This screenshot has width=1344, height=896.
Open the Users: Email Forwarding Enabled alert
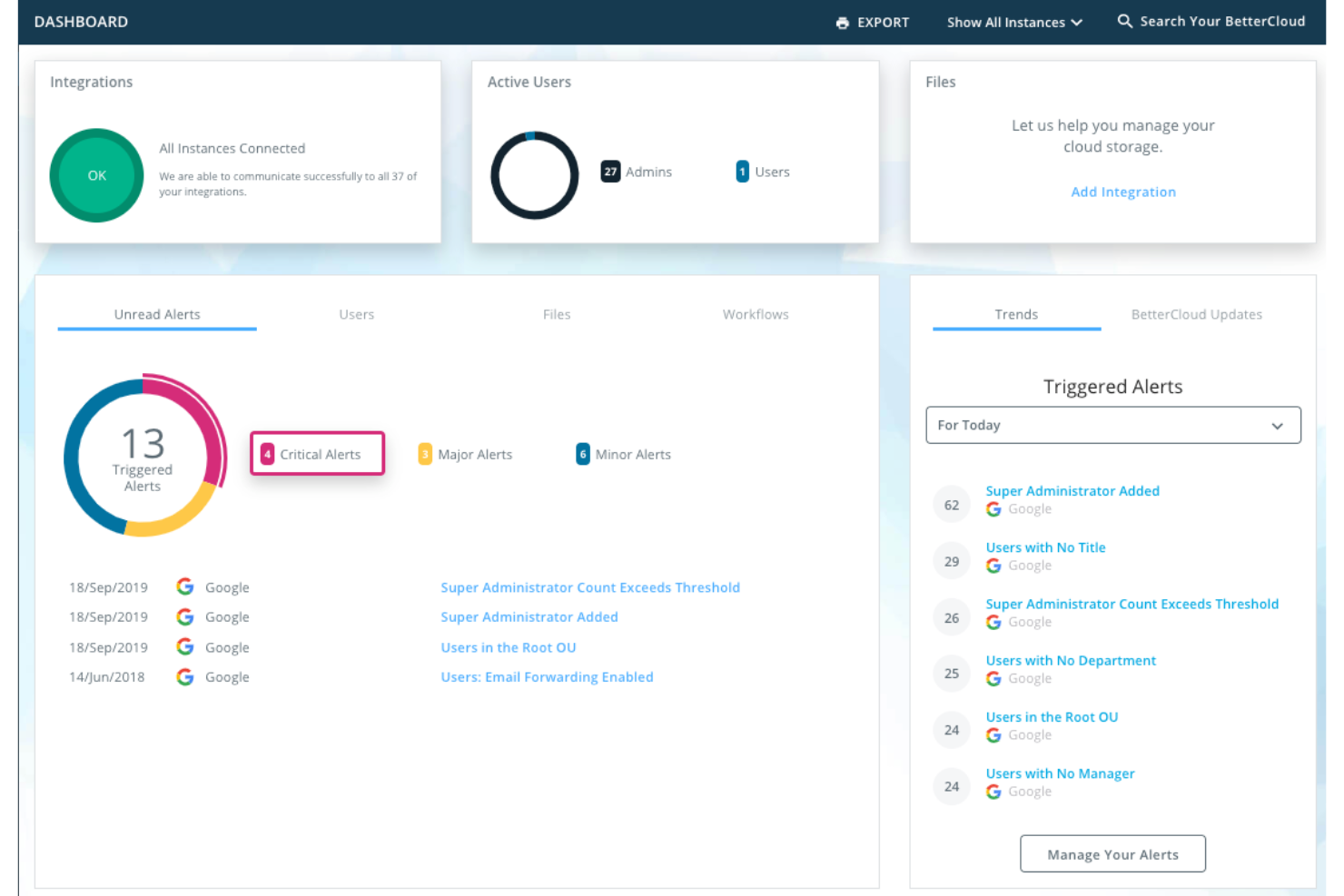pyautogui.click(x=547, y=676)
